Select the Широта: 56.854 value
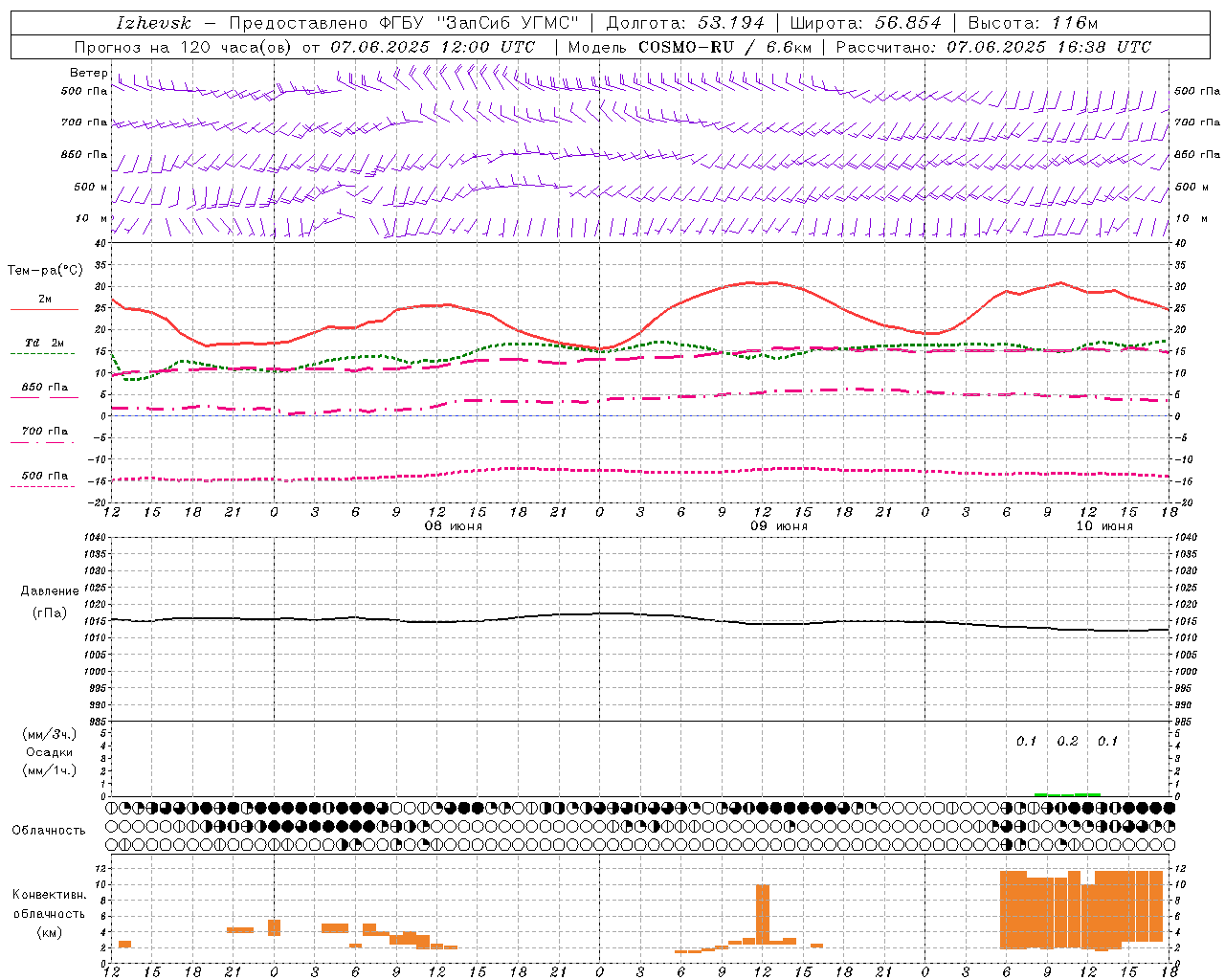1225x980 pixels. [865, 23]
